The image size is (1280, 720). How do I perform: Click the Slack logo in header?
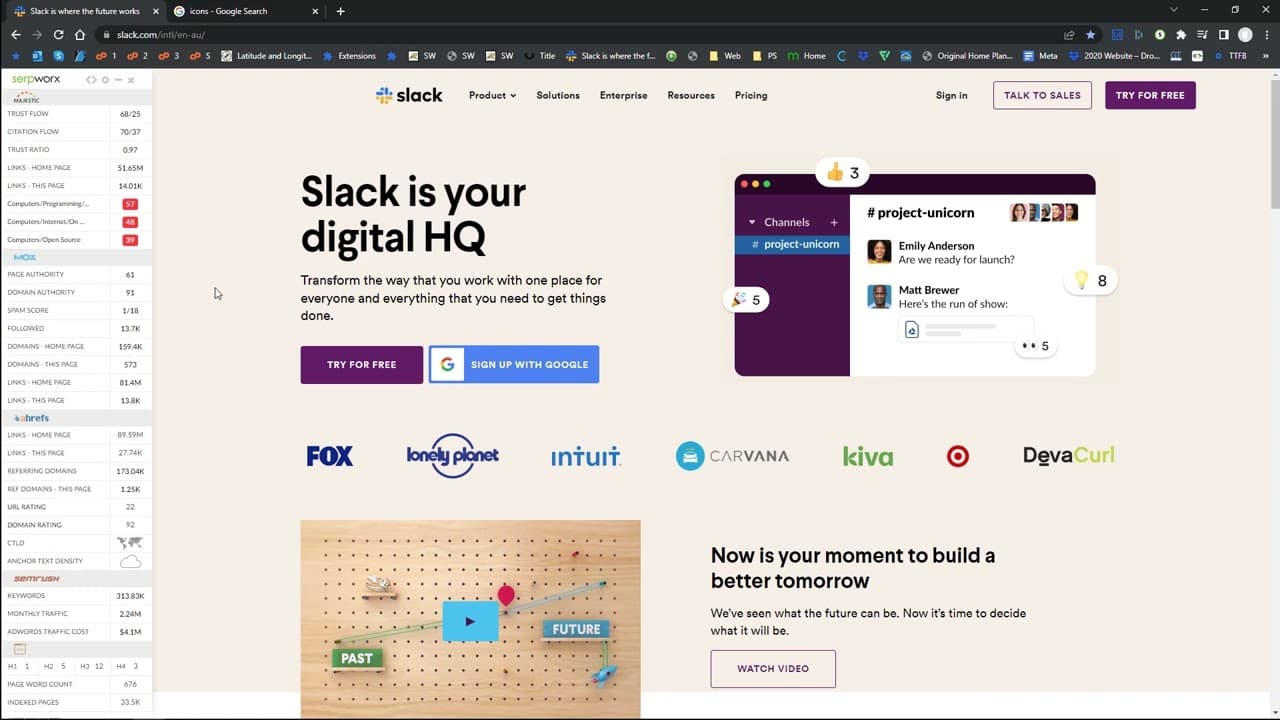[x=409, y=95]
